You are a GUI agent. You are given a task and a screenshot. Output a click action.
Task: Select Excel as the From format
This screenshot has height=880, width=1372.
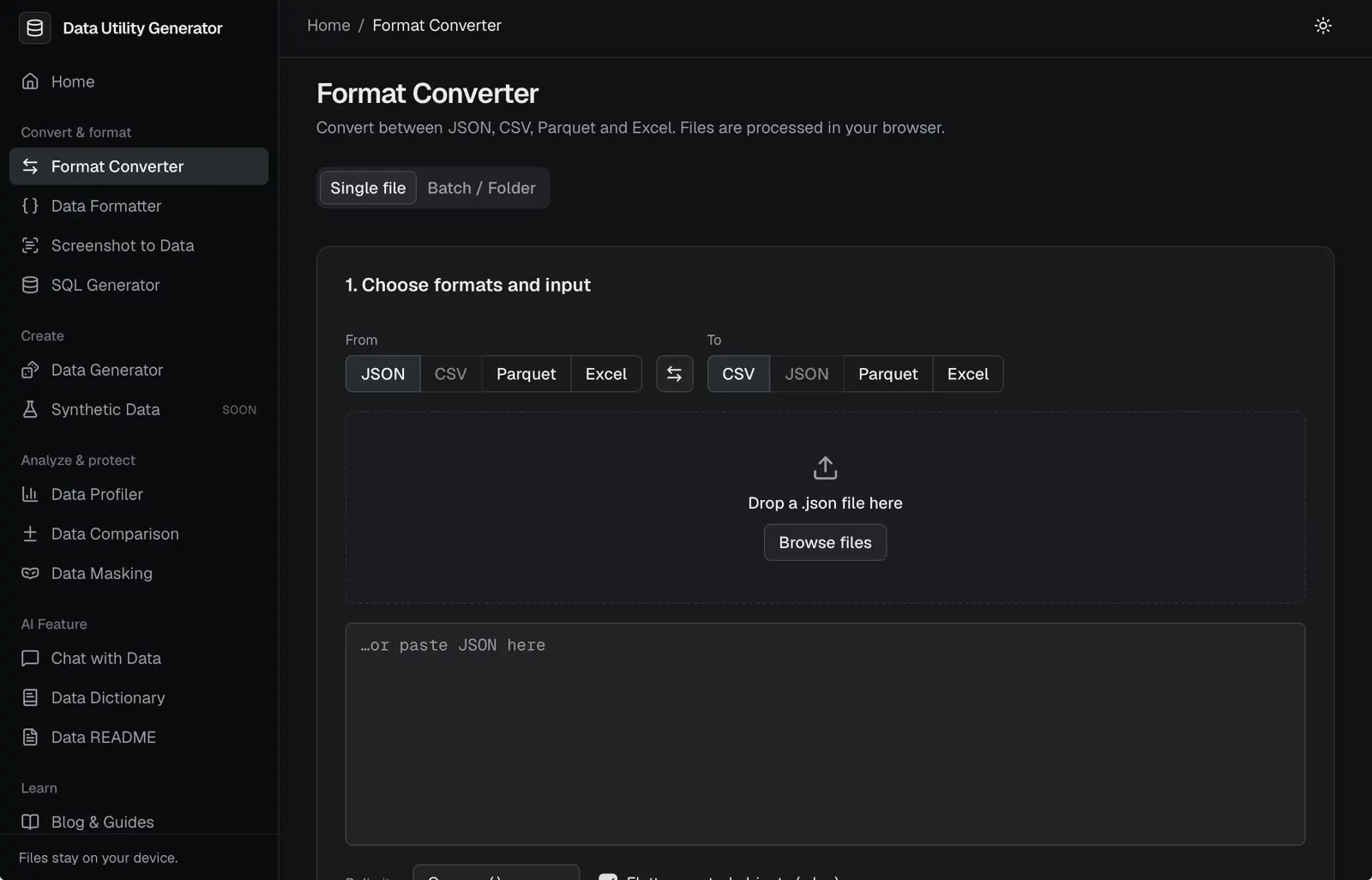[x=606, y=374]
